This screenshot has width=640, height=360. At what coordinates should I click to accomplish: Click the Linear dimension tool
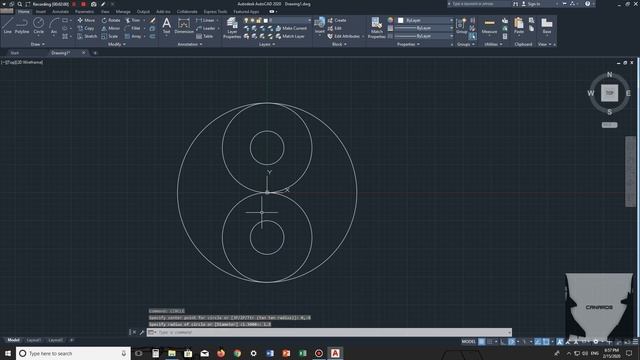(205, 20)
